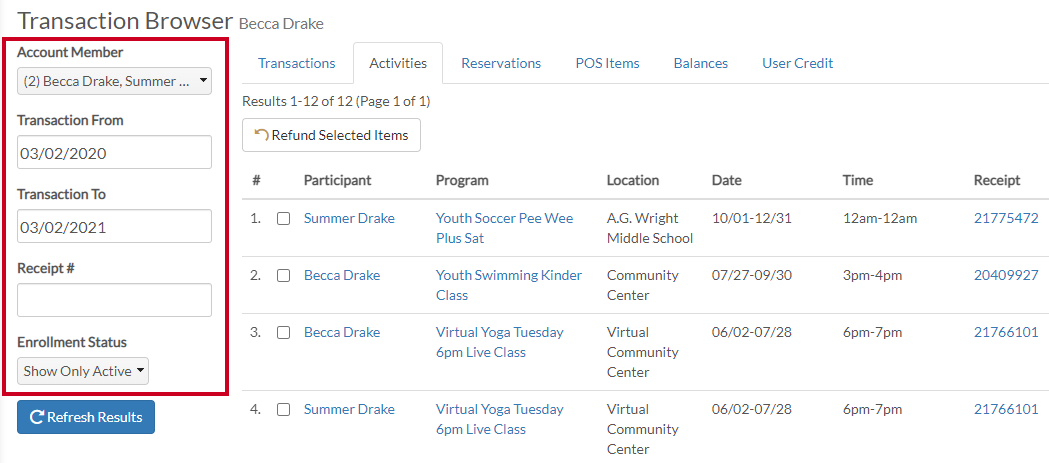Screen dimensions: 1049x463
Task: Switch to the Transactions tab
Action: 296,64
